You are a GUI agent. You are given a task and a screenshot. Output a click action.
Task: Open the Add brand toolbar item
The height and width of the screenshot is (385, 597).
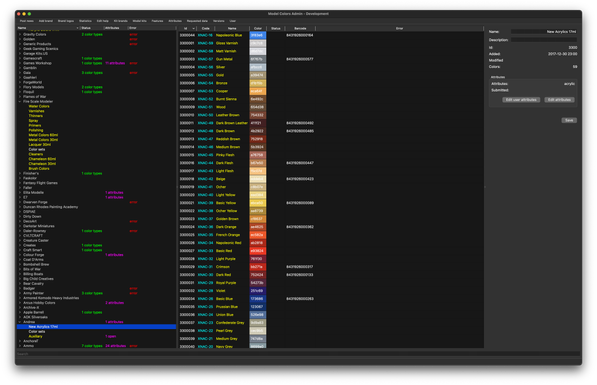pos(46,21)
